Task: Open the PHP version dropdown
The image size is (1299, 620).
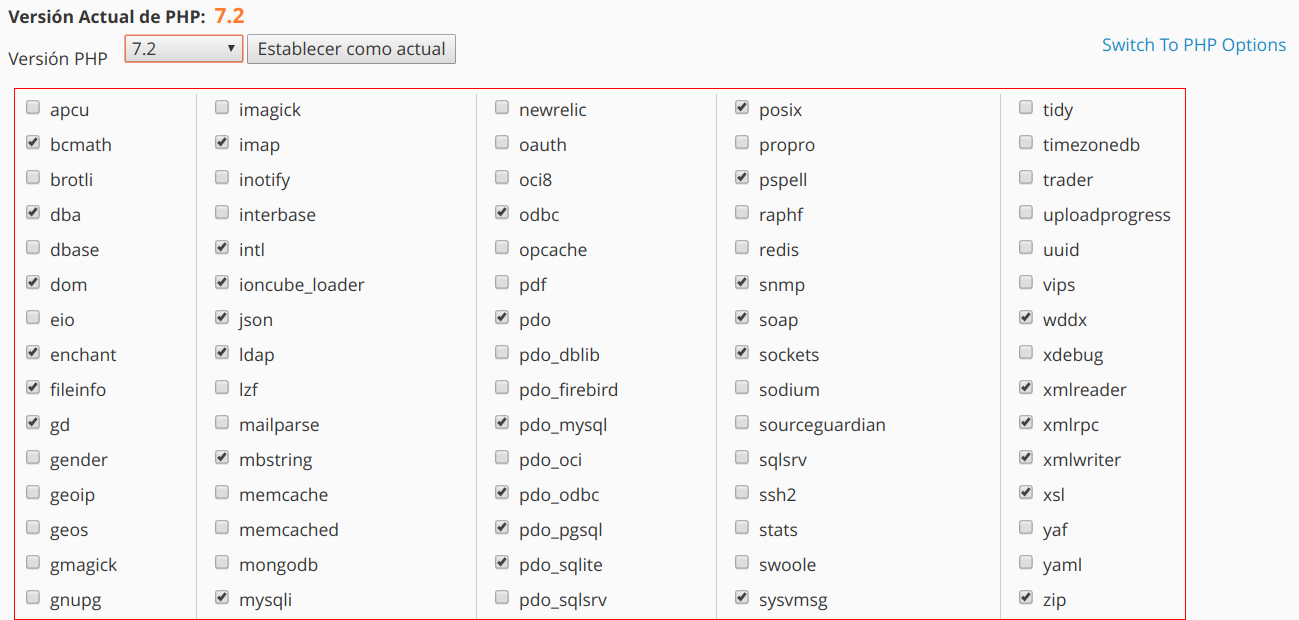Action: coord(184,48)
